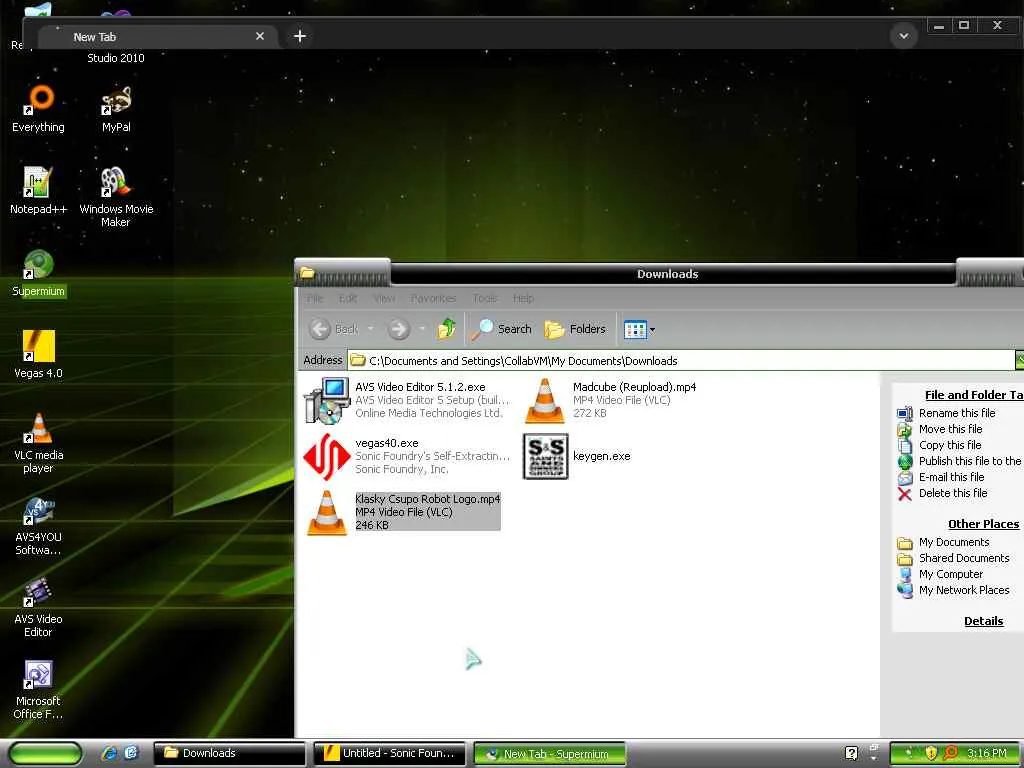Go up one folder level

pyautogui.click(x=447, y=328)
